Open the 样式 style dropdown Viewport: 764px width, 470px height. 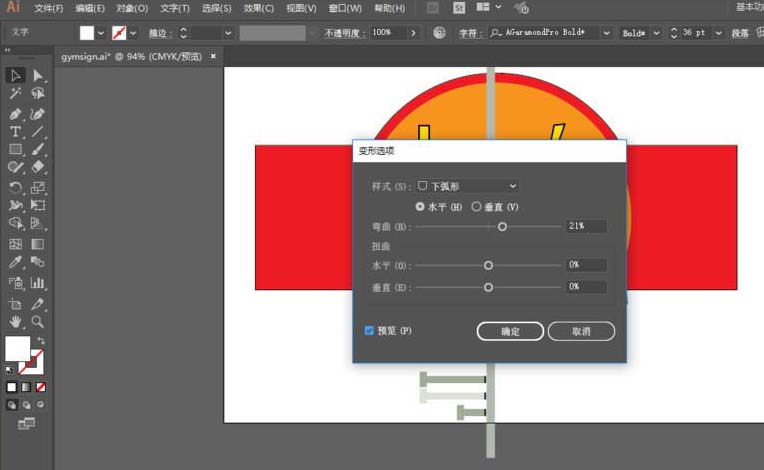[467, 186]
